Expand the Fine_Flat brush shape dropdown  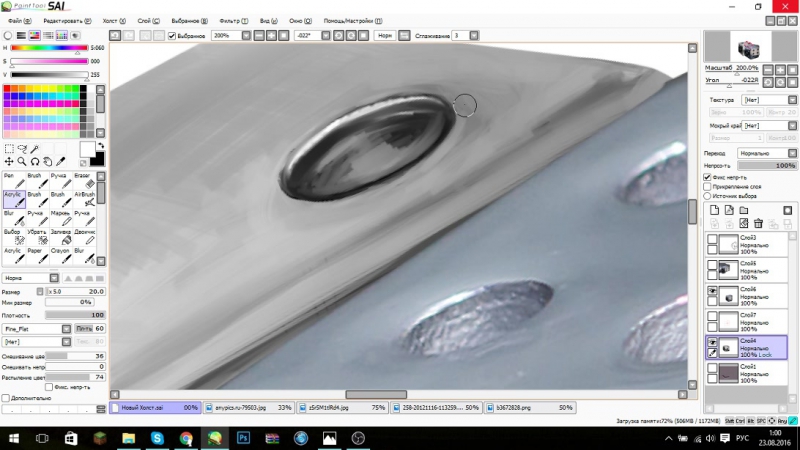click(66, 329)
